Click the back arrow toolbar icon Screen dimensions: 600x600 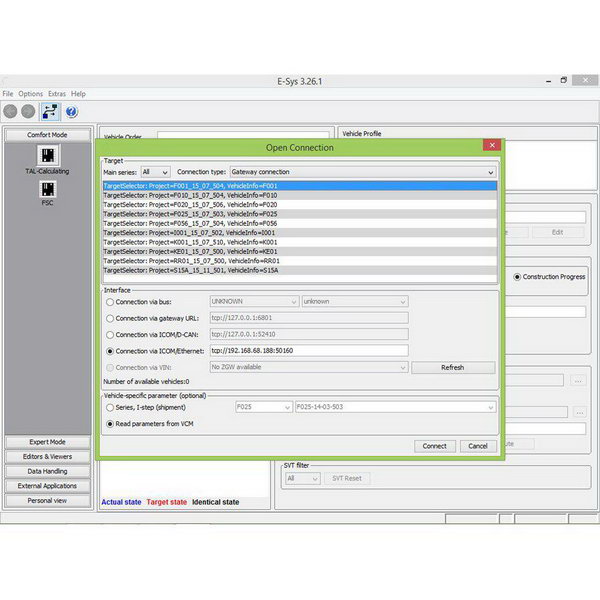10,111
